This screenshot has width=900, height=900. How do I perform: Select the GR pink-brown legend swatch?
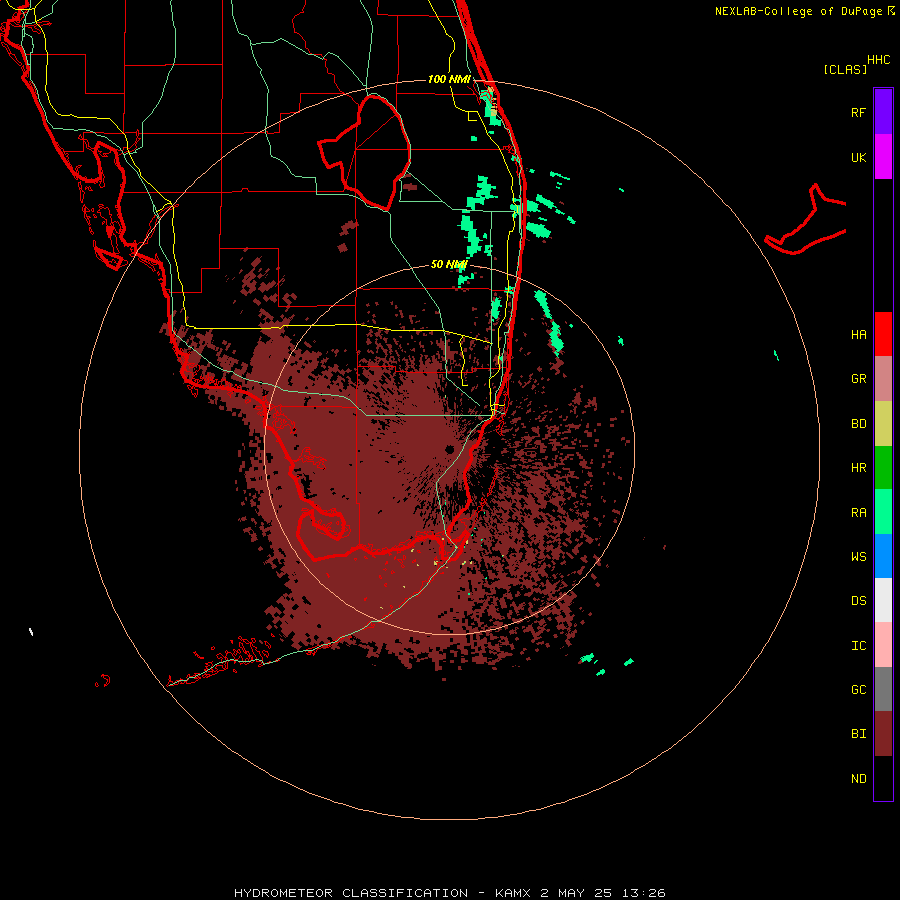(x=883, y=379)
